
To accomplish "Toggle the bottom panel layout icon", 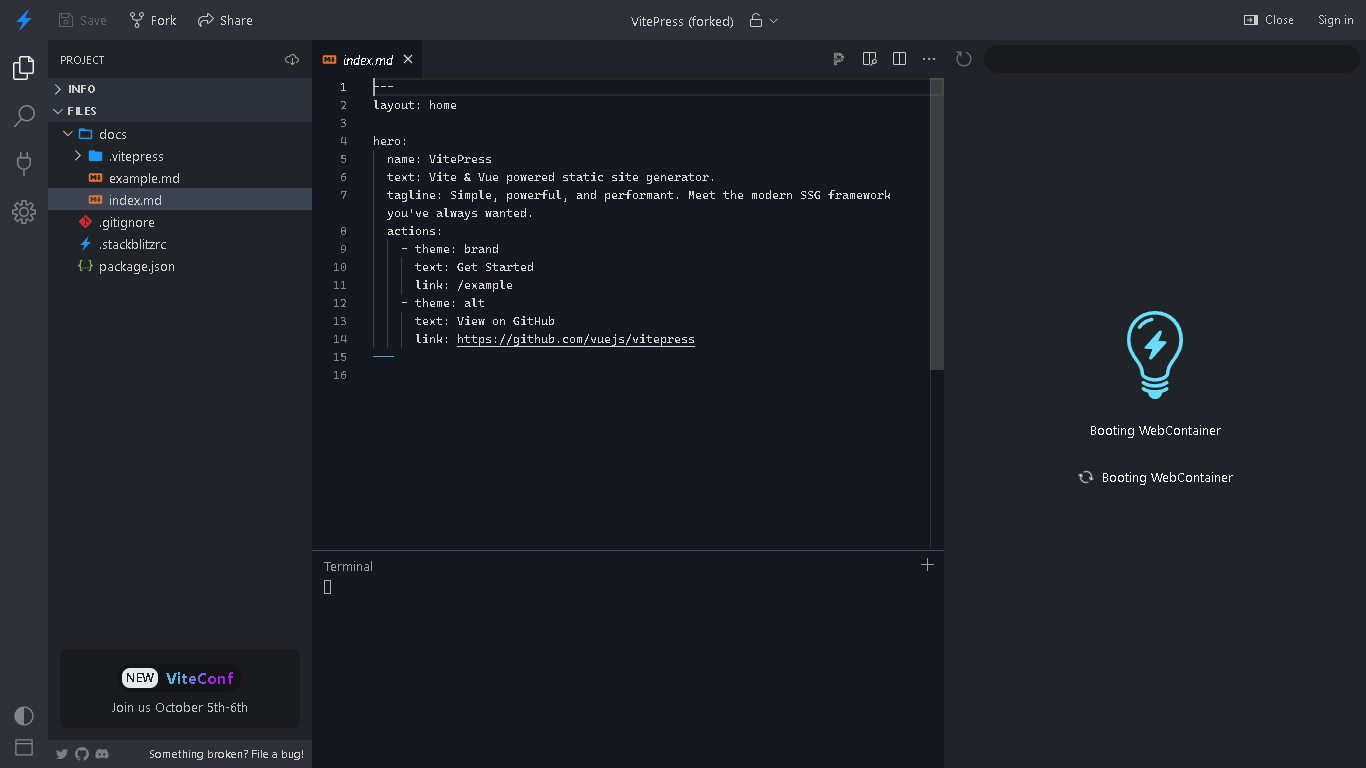I will 23,747.
